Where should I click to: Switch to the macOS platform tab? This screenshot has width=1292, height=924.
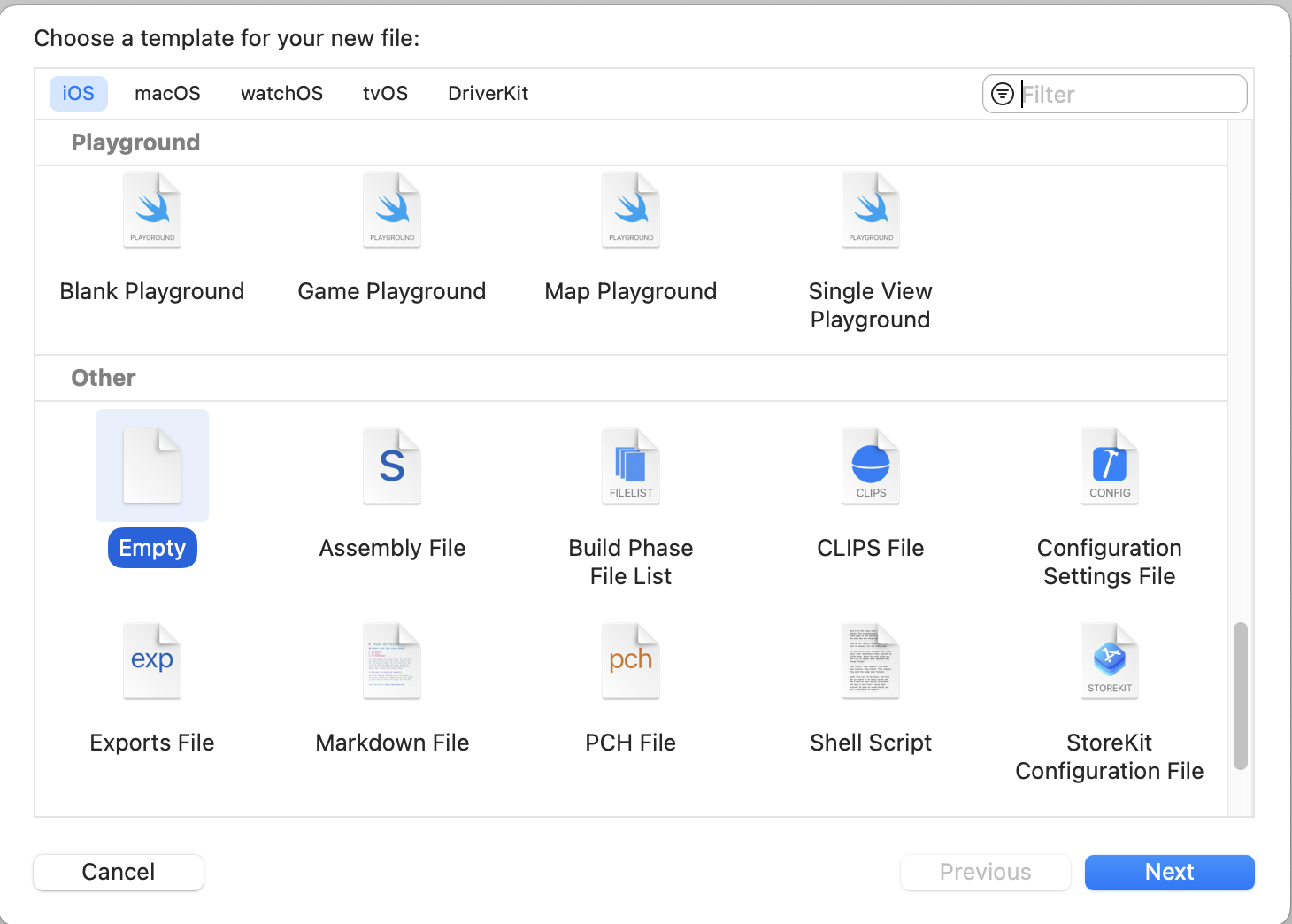pyautogui.click(x=167, y=93)
